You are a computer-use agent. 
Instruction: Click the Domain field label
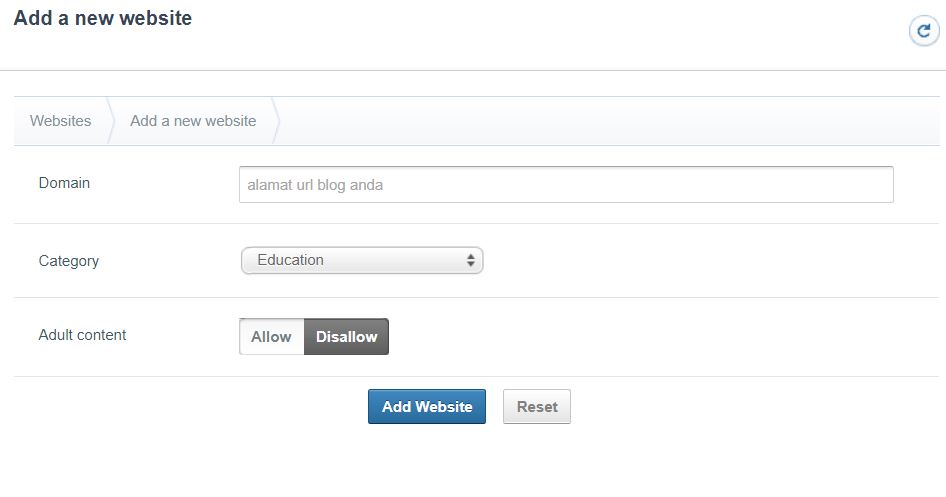coord(64,183)
